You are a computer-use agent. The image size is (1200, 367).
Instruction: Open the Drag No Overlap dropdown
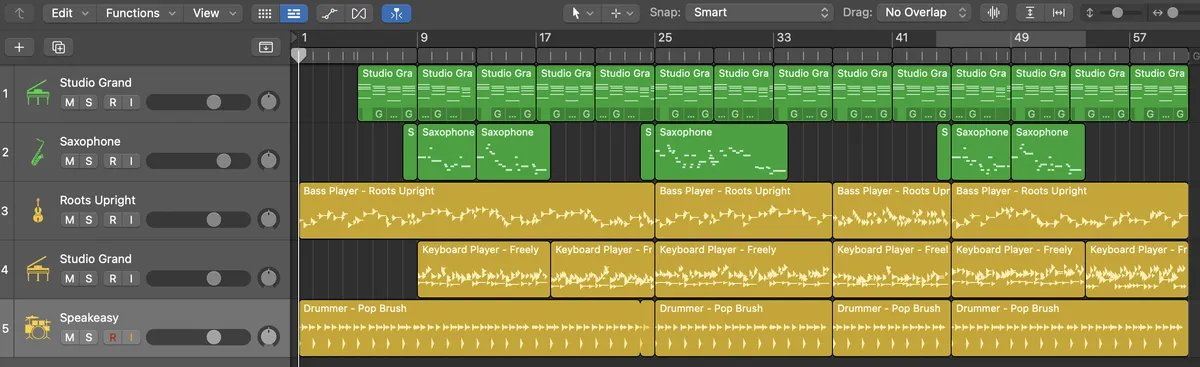click(x=924, y=13)
